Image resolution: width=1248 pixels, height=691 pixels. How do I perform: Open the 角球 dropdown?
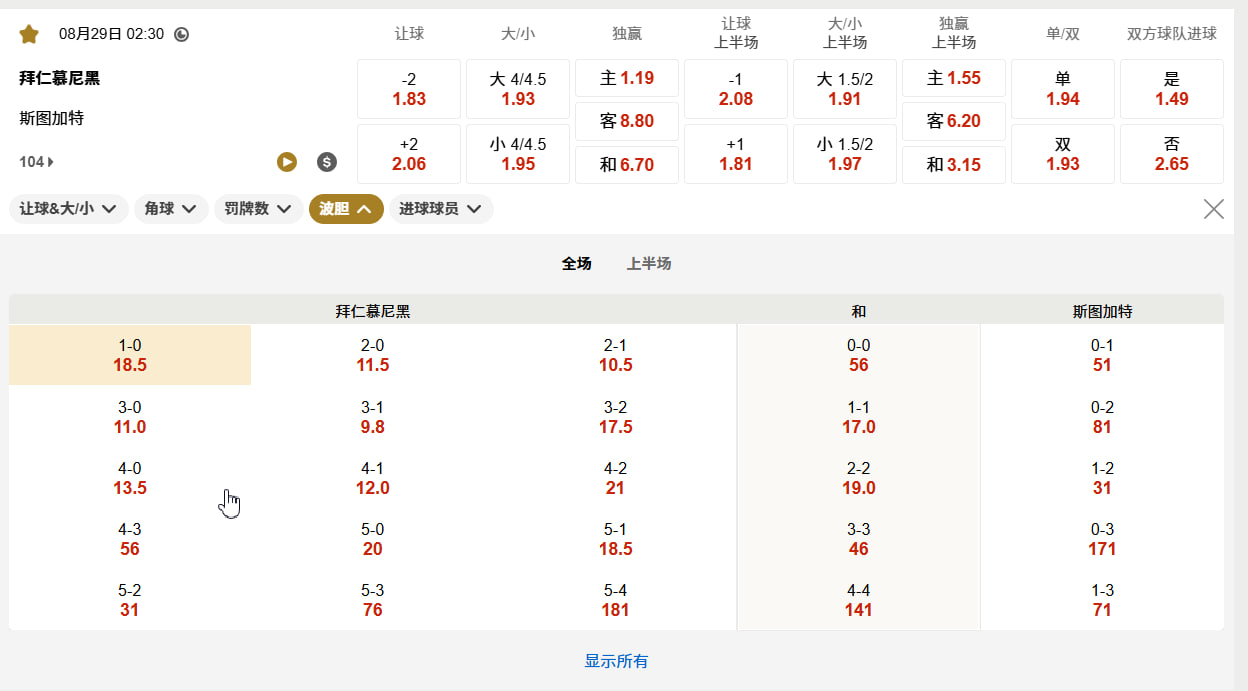click(171, 209)
